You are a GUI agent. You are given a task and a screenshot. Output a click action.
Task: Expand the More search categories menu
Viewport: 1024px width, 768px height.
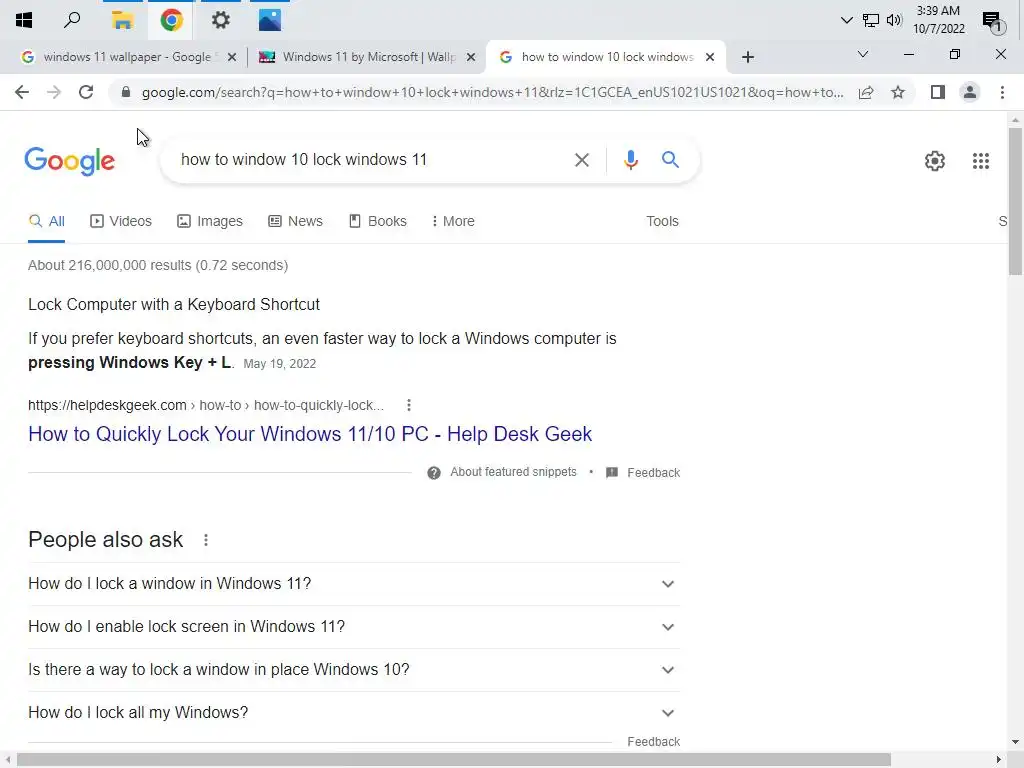tap(453, 221)
